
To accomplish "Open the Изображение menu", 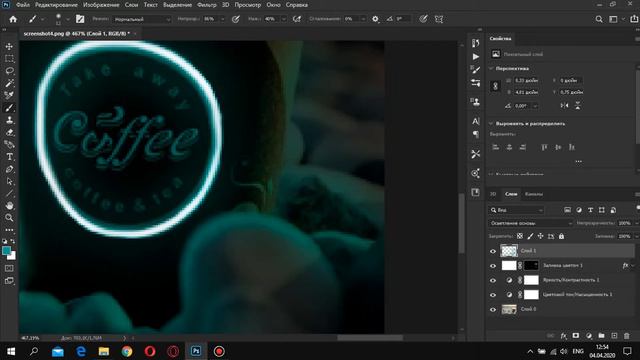I will pyautogui.click(x=101, y=5).
